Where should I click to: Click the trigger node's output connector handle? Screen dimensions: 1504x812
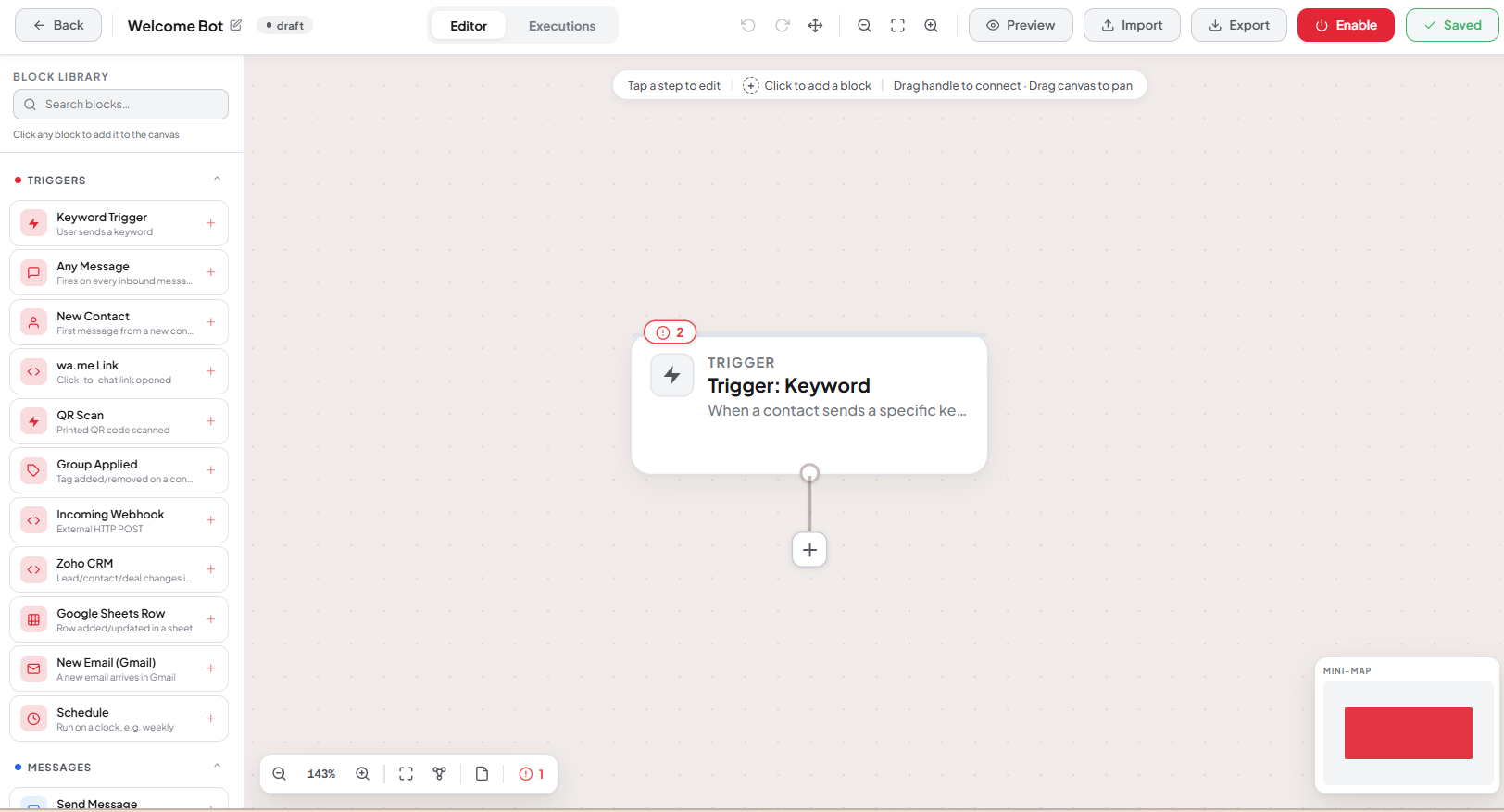pyautogui.click(x=809, y=473)
